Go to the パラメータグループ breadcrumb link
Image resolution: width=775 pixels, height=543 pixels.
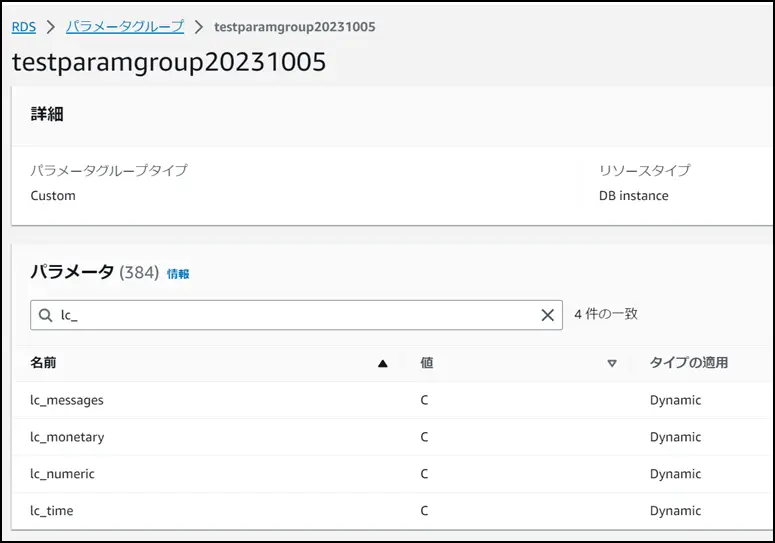click(x=125, y=26)
